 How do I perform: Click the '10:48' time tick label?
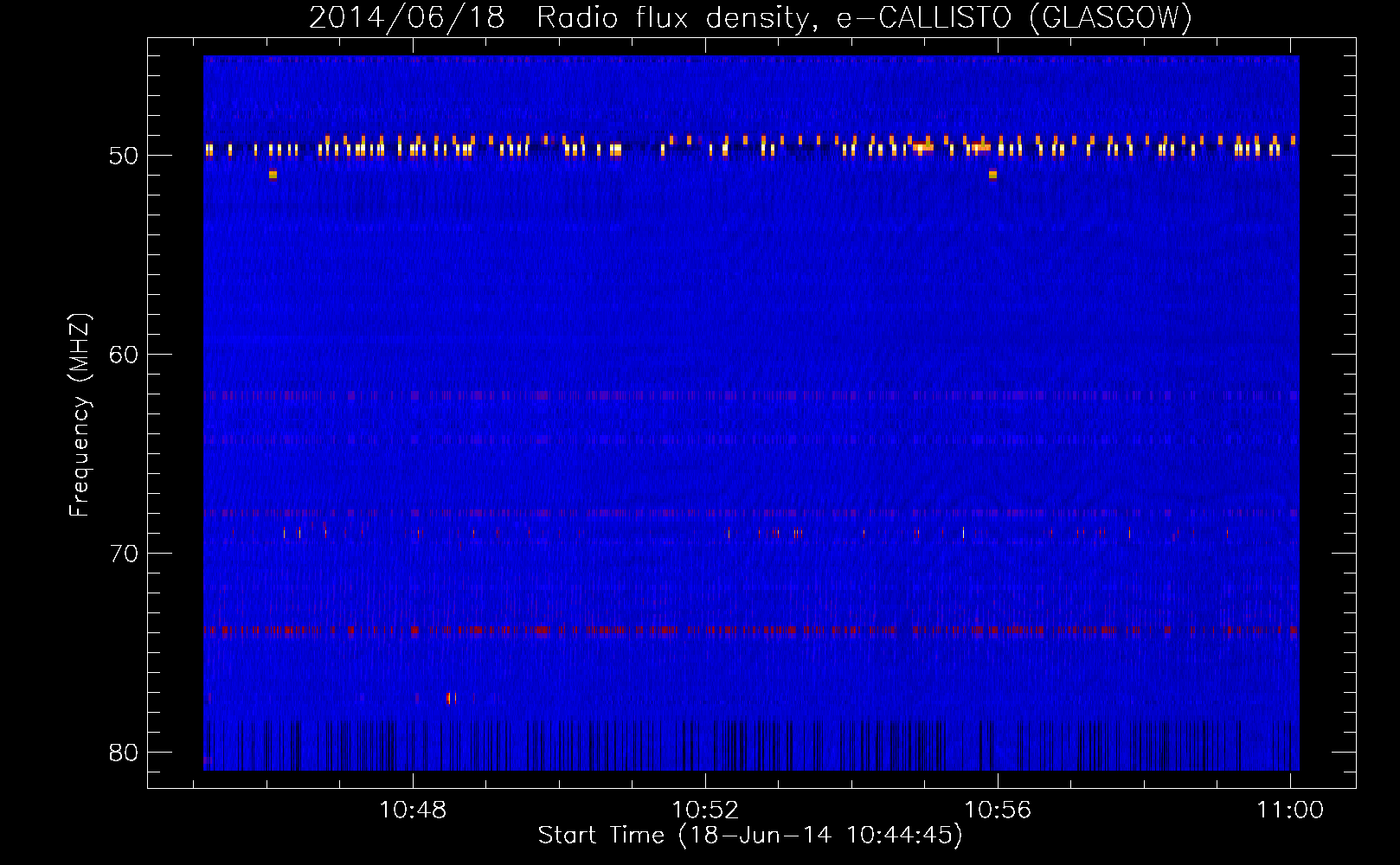coord(413,811)
